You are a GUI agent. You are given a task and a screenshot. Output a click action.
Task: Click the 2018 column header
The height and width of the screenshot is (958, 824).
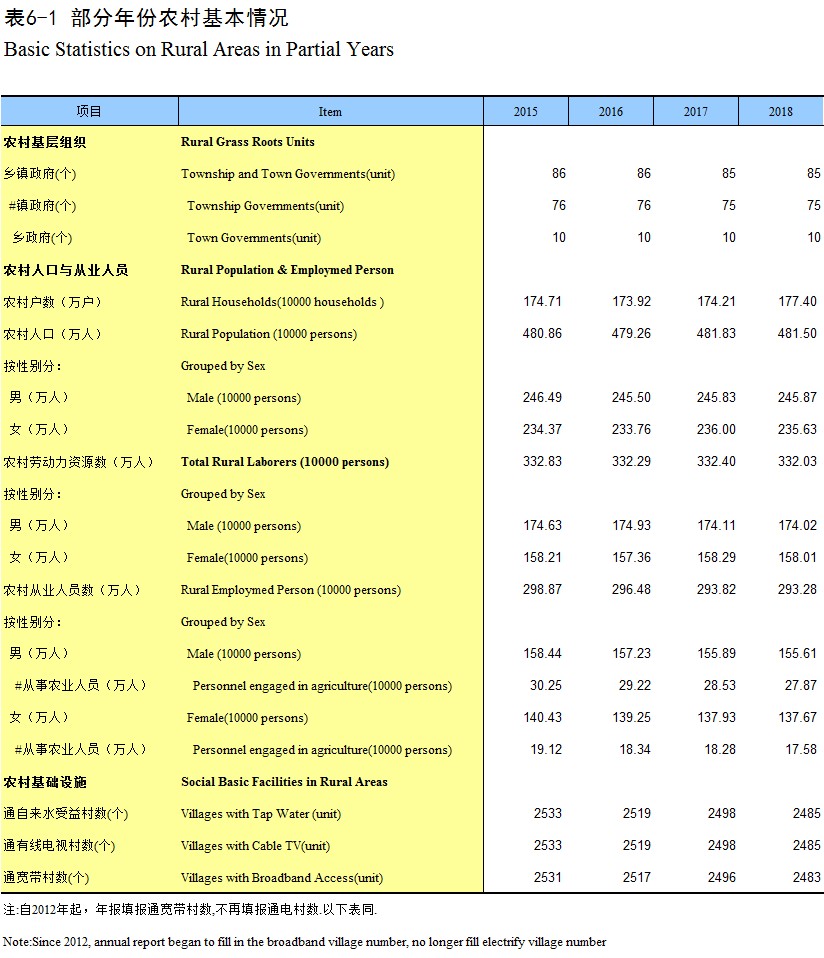[781, 111]
